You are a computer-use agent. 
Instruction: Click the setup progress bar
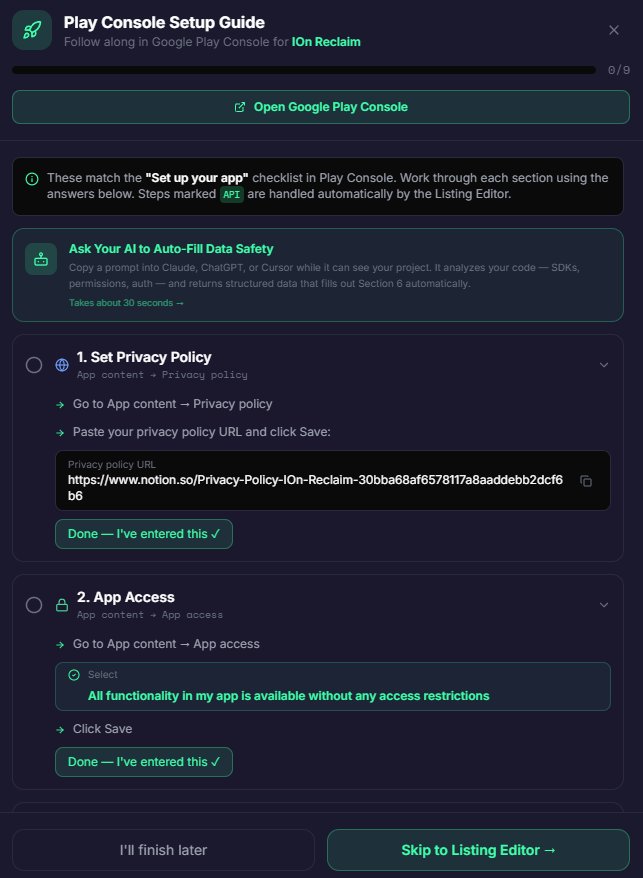(x=305, y=70)
